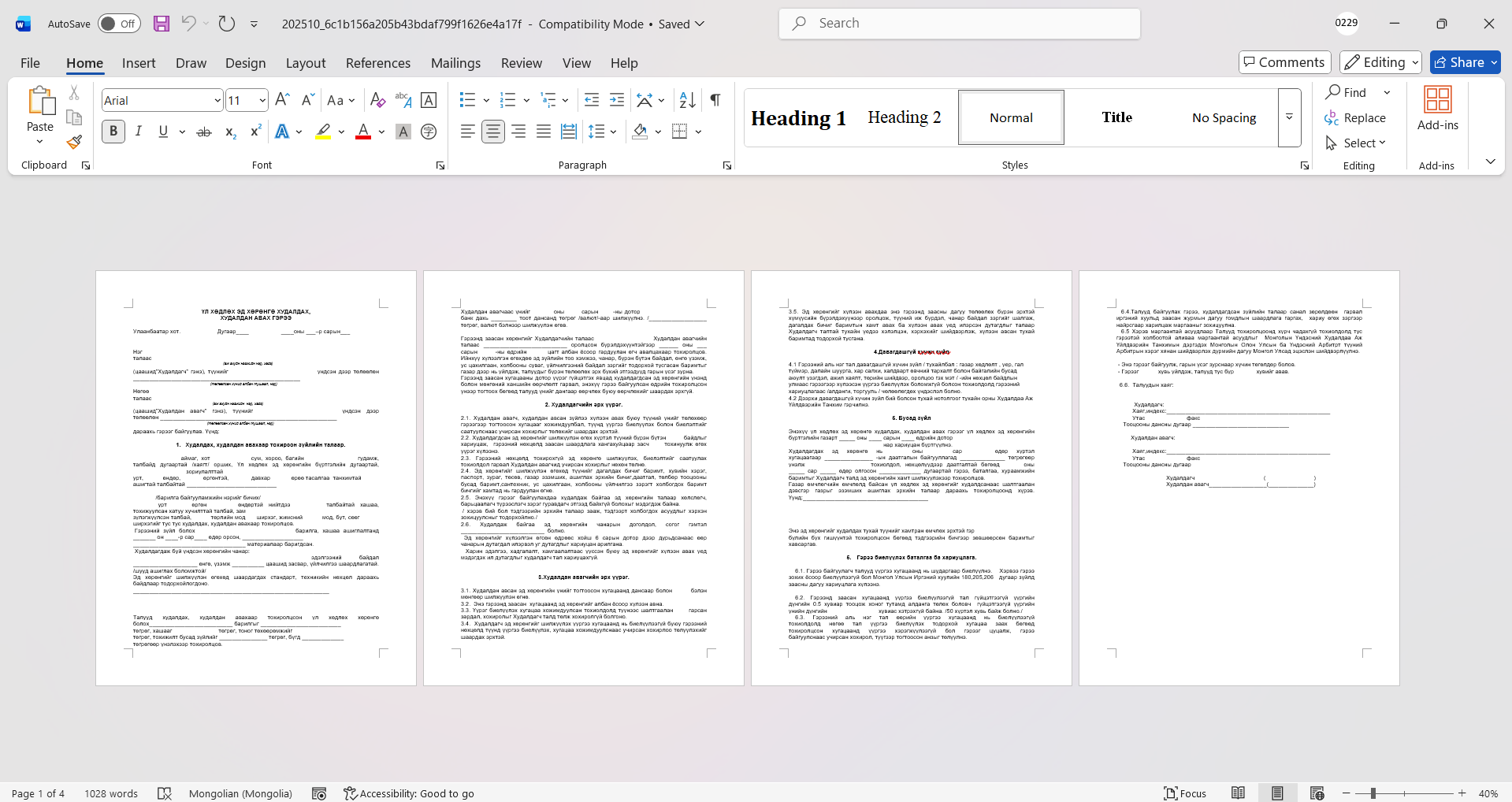Click the Format Painter icon

[x=74, y=143]
